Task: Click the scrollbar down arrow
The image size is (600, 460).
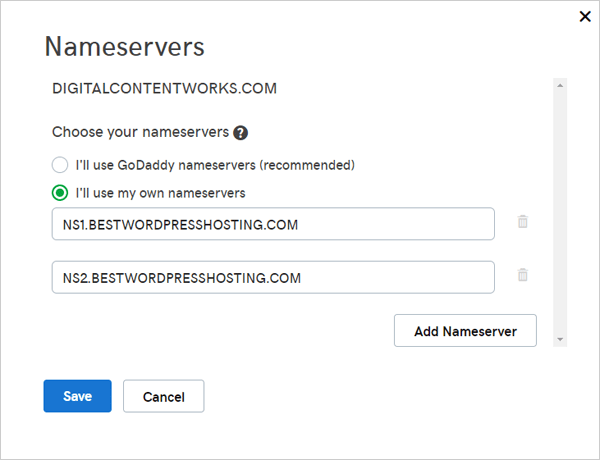Action: pos(560,339)
